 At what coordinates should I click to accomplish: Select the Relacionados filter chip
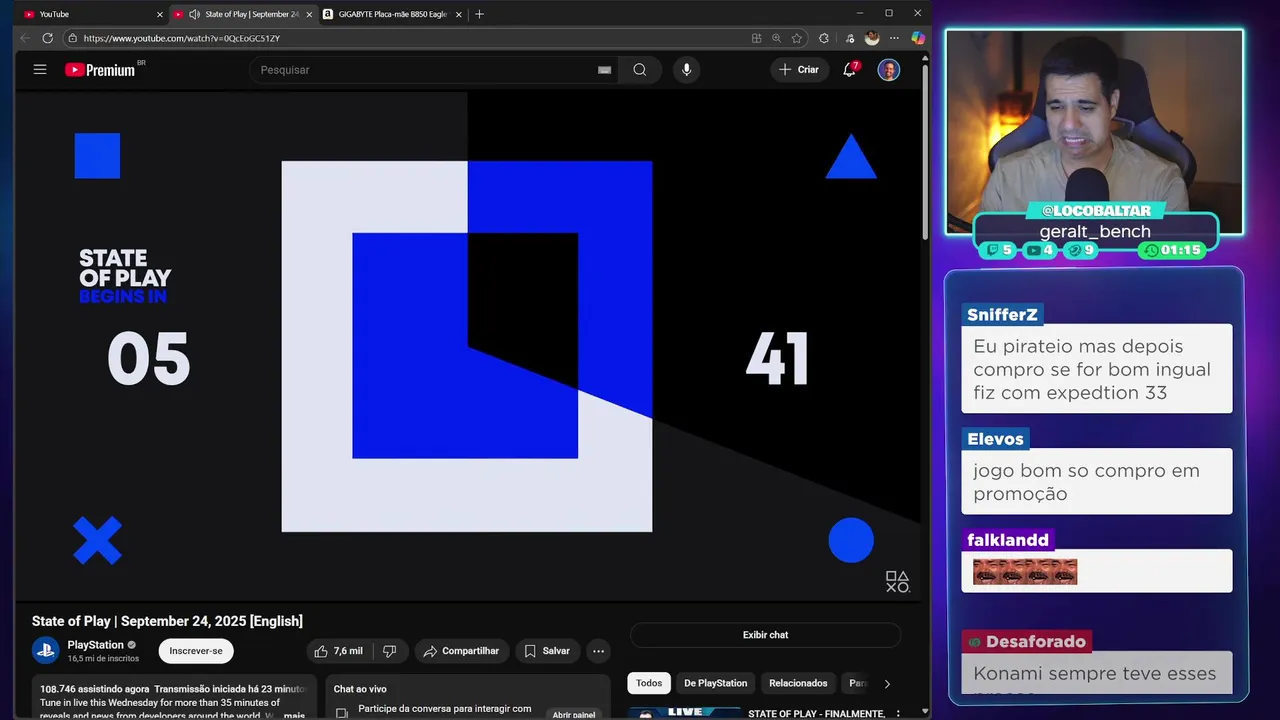(x=798, y=683)
